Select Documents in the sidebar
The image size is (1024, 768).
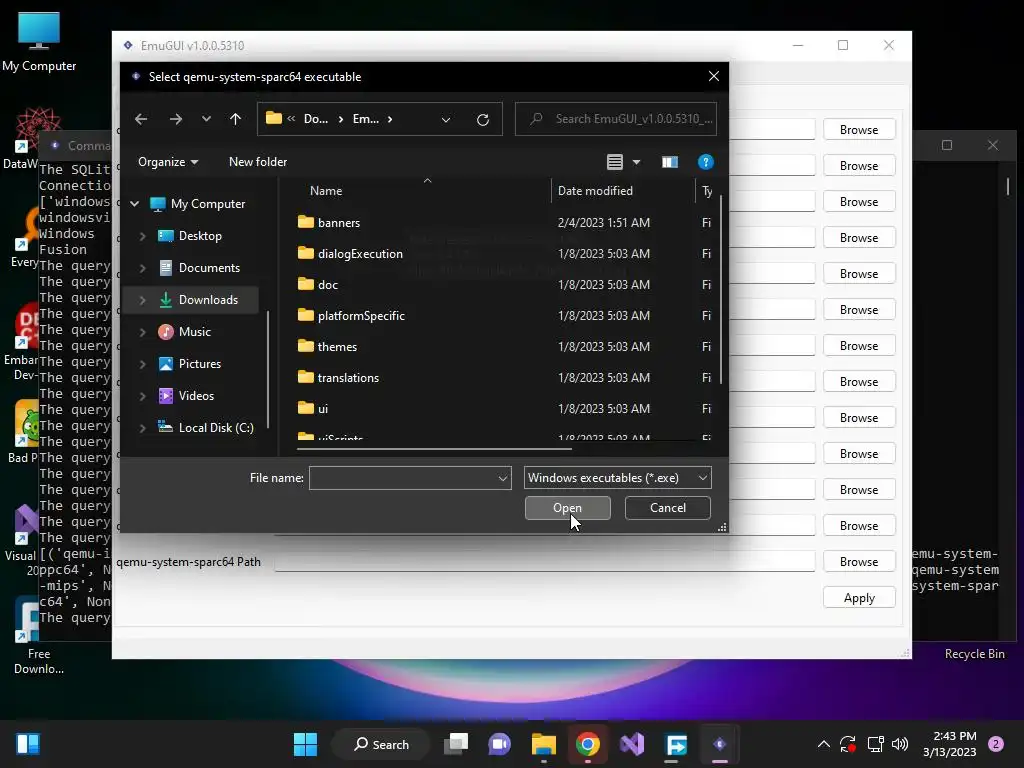[x=209, y=268]
